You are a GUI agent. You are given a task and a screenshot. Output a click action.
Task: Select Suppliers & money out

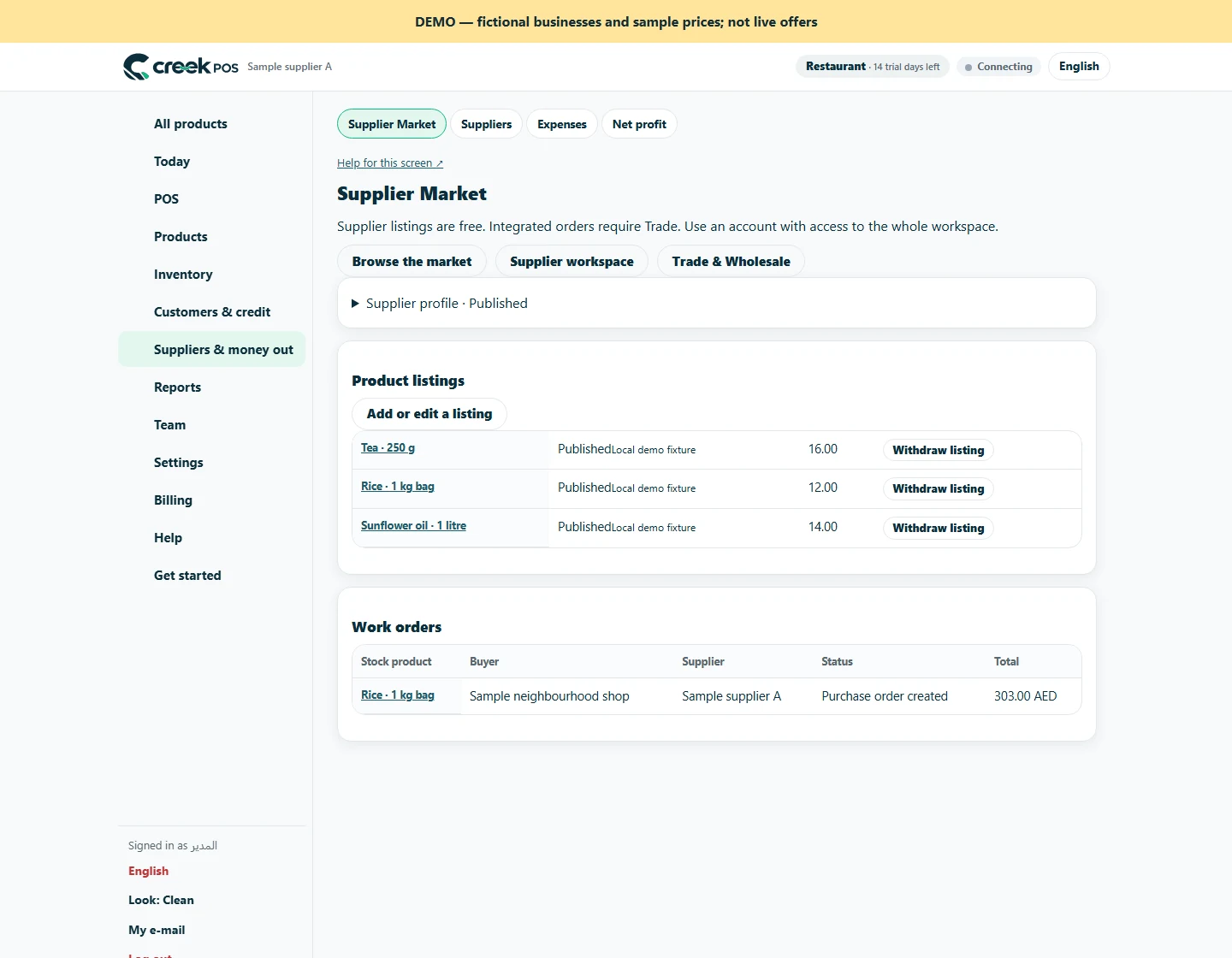coord(212,349)
